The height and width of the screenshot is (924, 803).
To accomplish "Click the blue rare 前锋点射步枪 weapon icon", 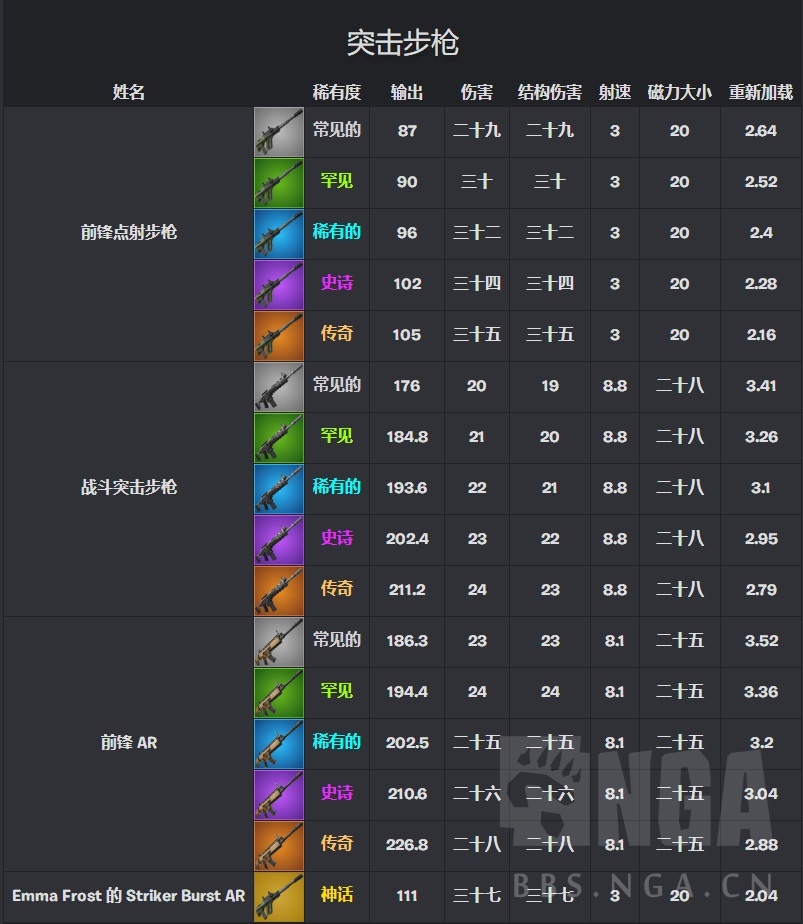I will pos(279,234).
